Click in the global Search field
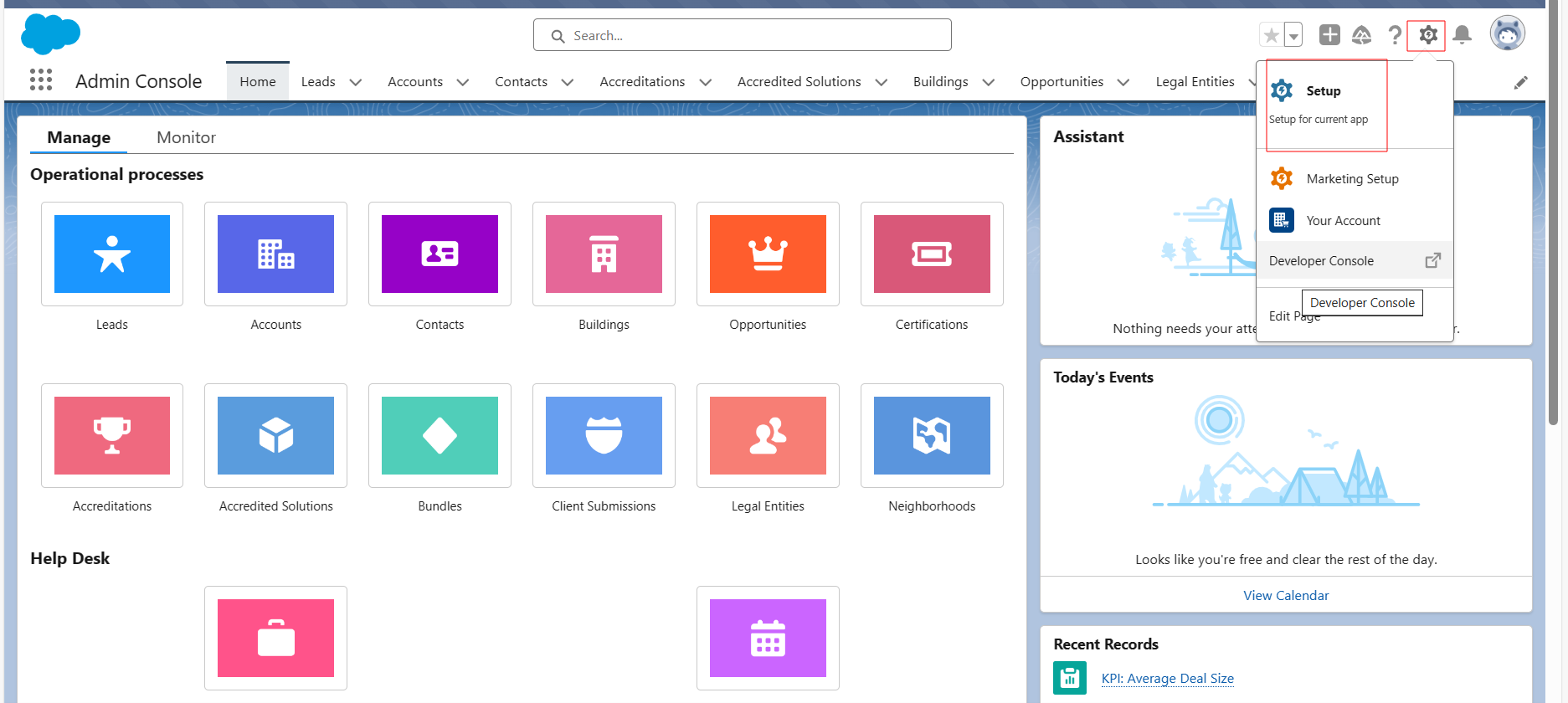The height and width of the screenshot is (703, 1568). [743, 35]
